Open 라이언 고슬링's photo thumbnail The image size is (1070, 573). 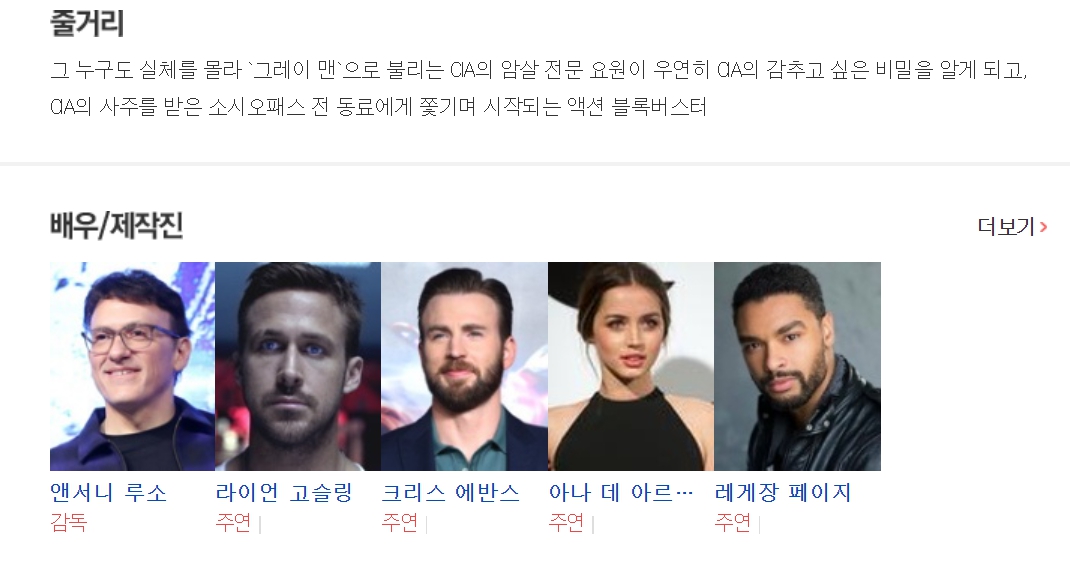pos(298,366)
